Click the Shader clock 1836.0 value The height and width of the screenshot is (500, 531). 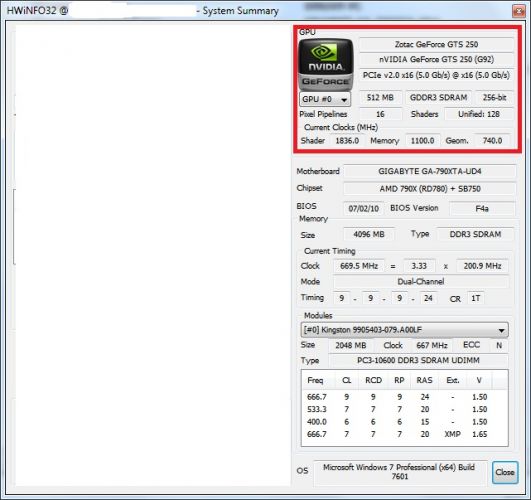347,141
